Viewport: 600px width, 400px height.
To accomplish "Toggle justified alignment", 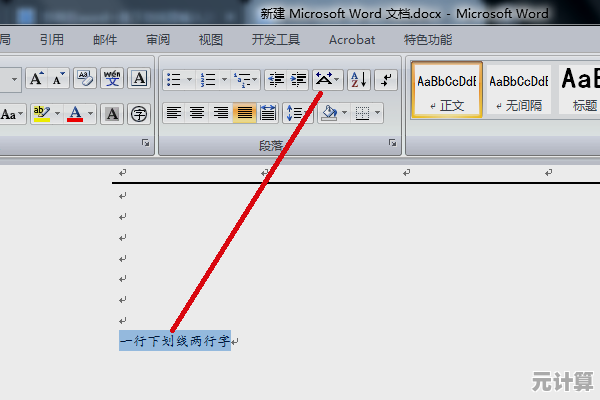I will pos(245,113).
